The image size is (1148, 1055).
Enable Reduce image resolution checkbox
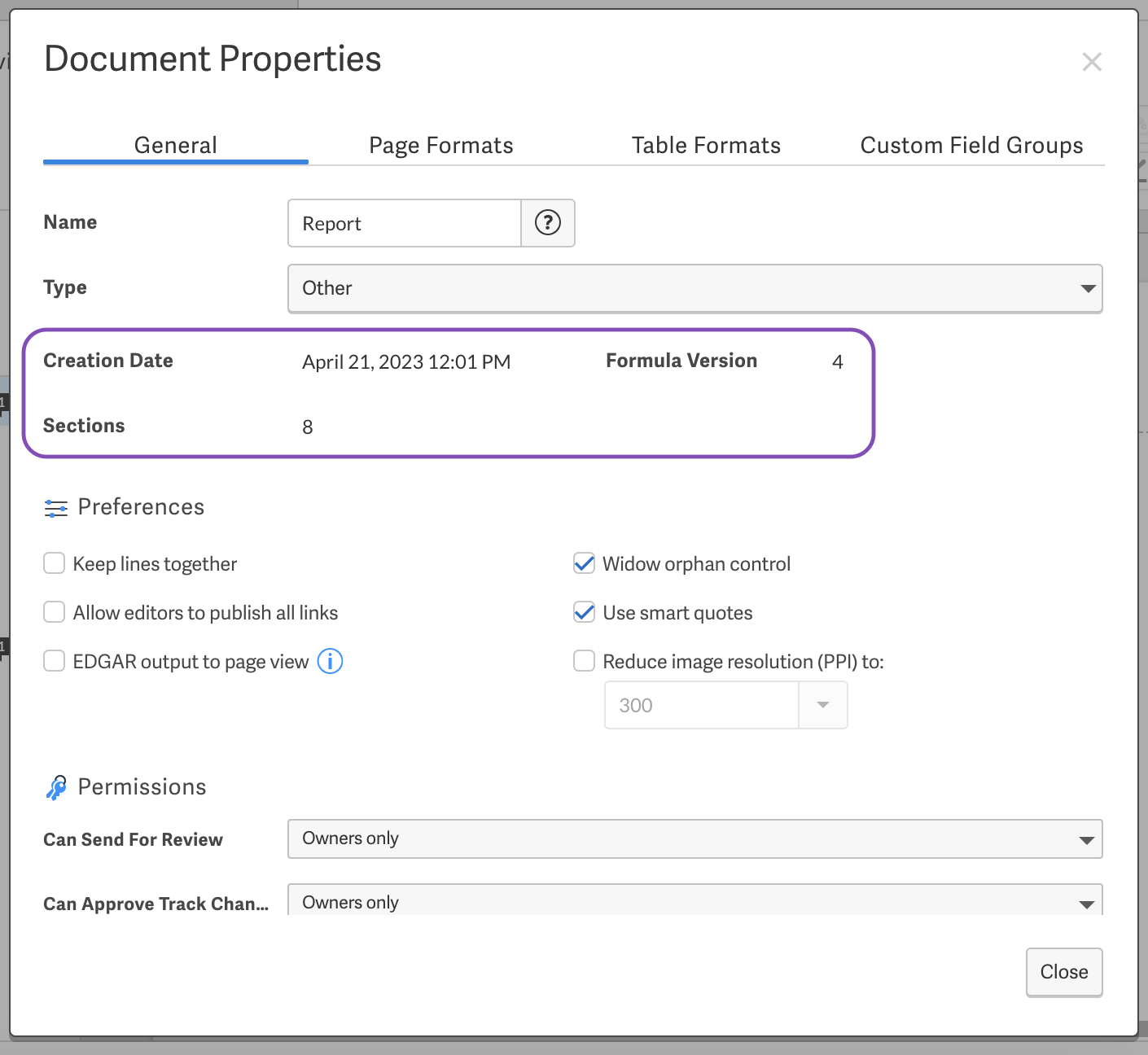point(585,661)
